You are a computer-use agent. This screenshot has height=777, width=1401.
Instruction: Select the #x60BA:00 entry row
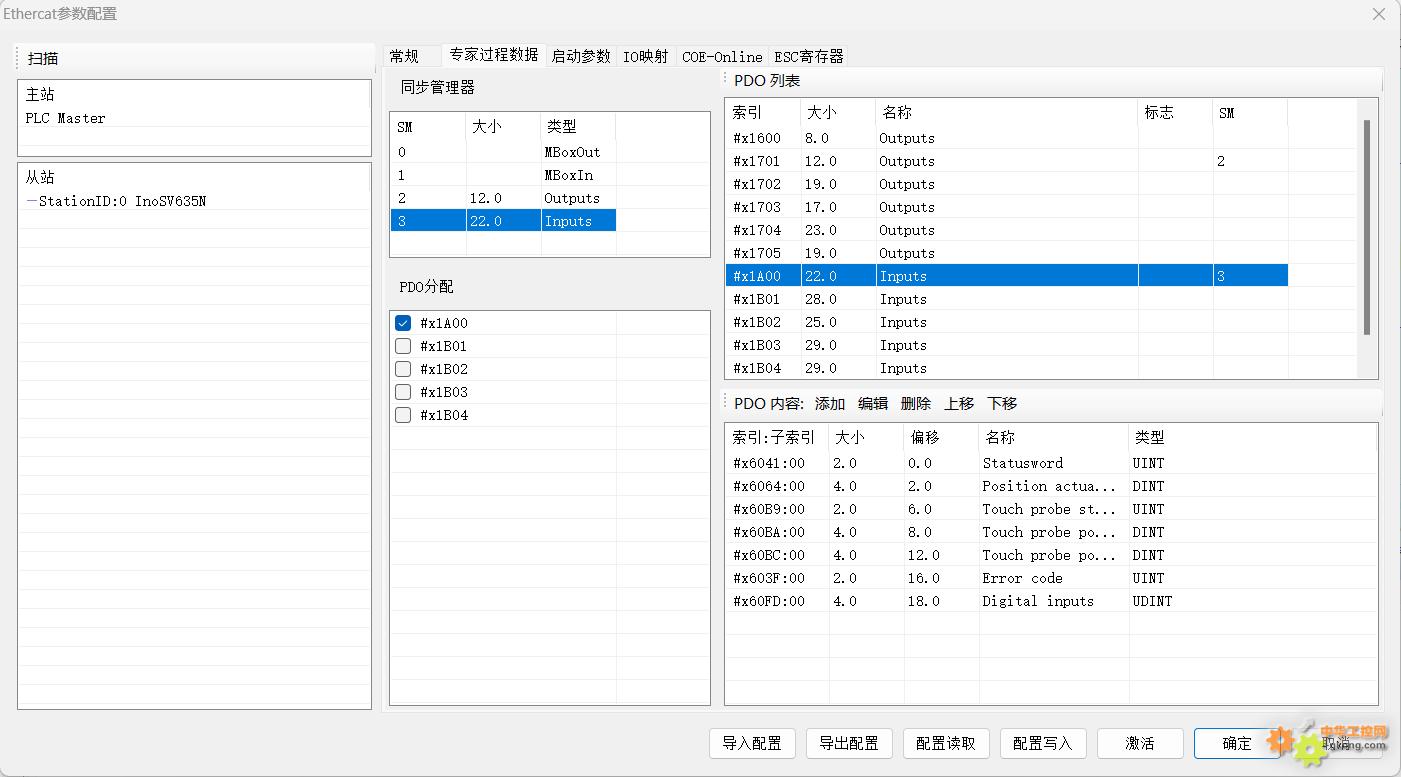[x=1051, y=532]
